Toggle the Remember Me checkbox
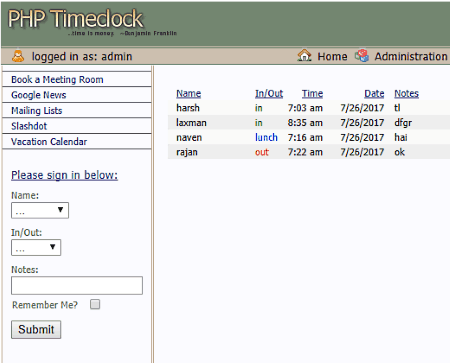Screen dimensions: 450x363 (x=95, y=304)
